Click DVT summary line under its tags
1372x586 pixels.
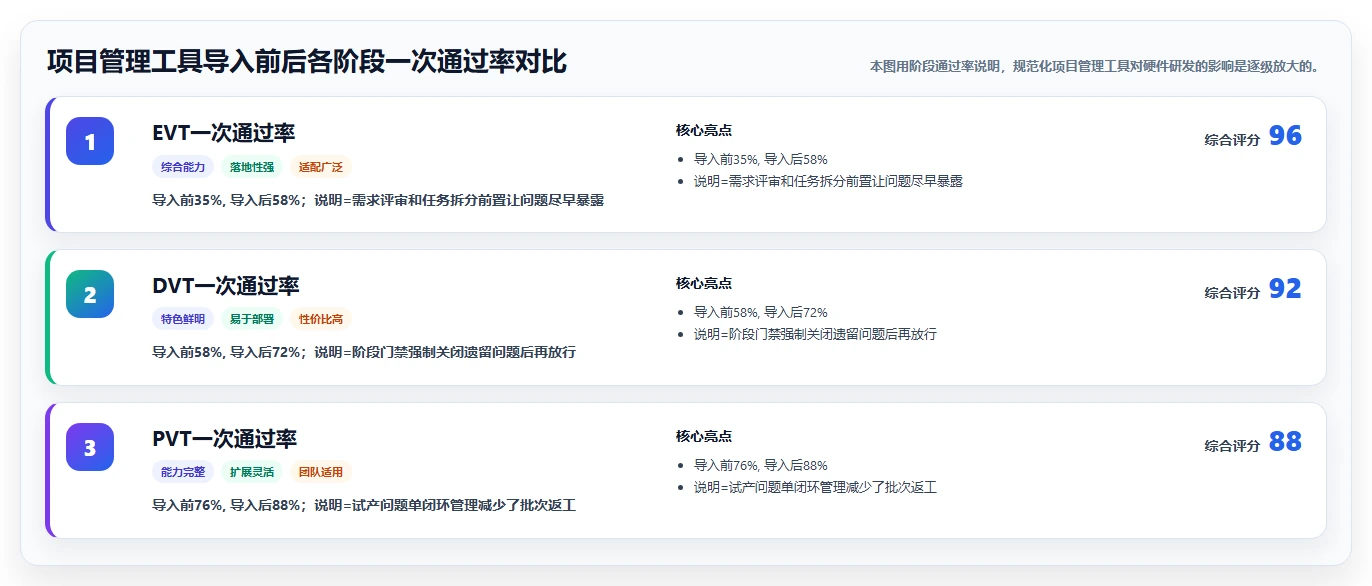364,353
